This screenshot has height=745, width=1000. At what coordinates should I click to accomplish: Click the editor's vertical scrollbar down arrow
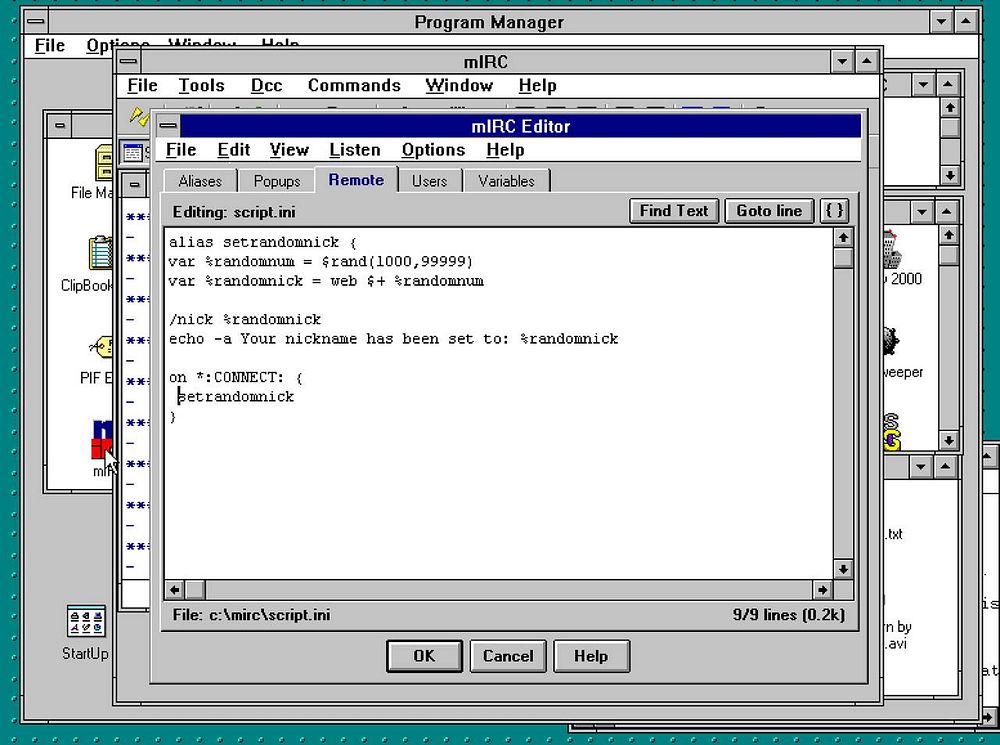tap(843, 569)
